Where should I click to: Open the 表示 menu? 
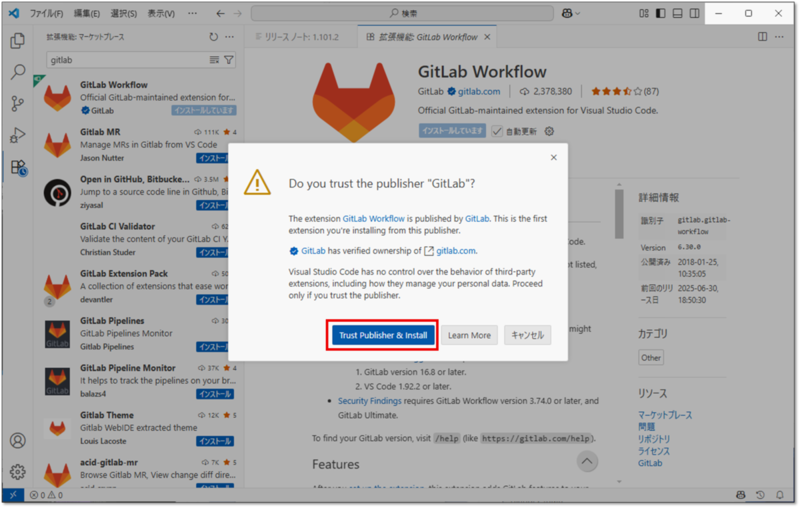[x=161, y=13]
